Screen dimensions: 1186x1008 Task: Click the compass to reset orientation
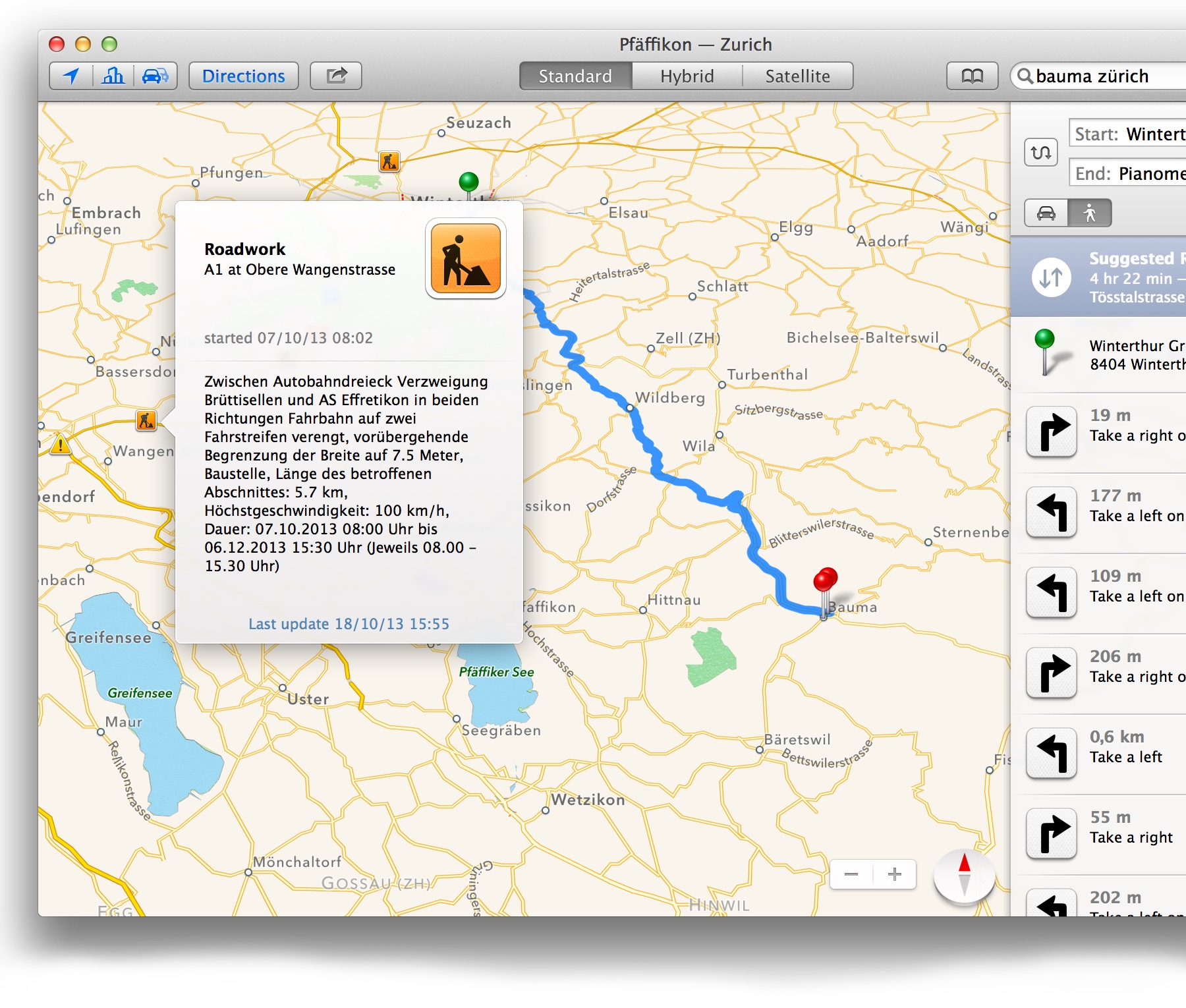point(964,875)
